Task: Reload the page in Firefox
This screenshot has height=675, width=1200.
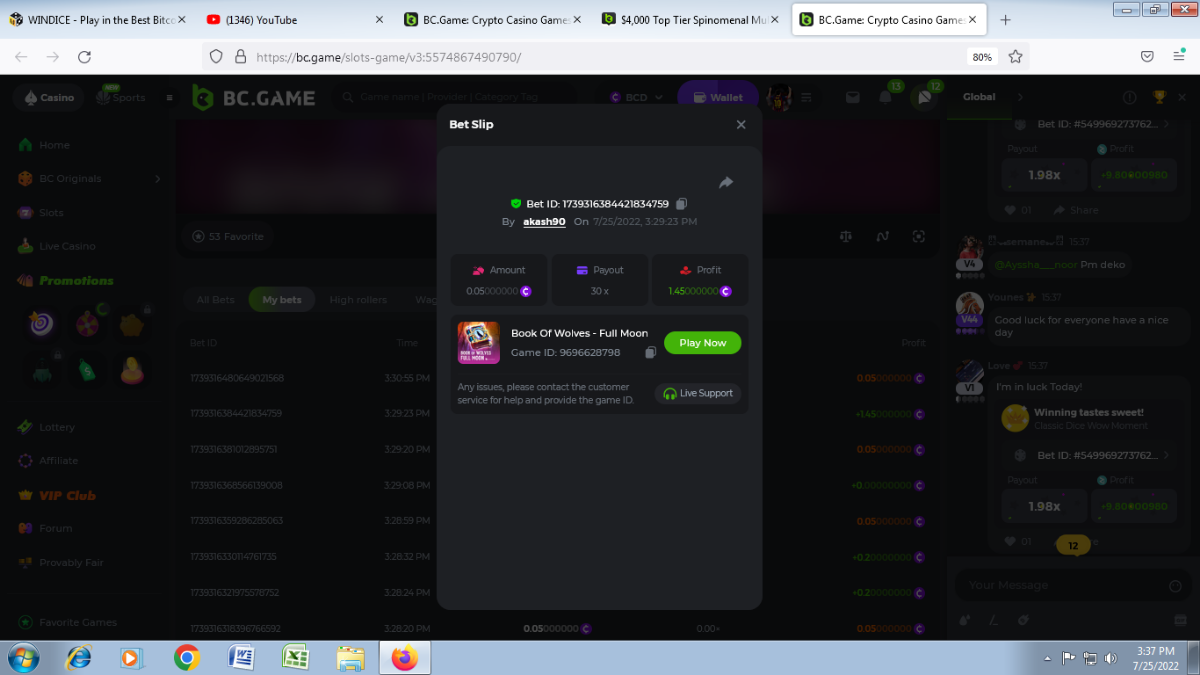Action: click(x=84, y=57)
